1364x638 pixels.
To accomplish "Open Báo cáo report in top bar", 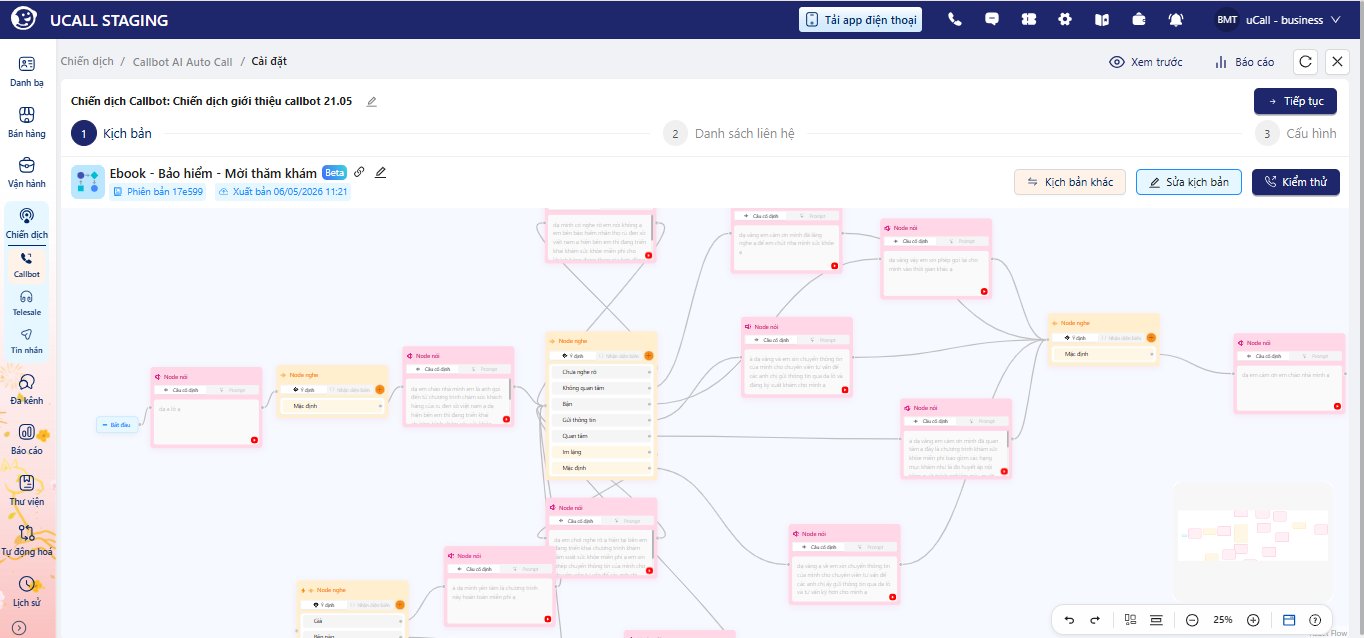I will (x=1244, y=62).
